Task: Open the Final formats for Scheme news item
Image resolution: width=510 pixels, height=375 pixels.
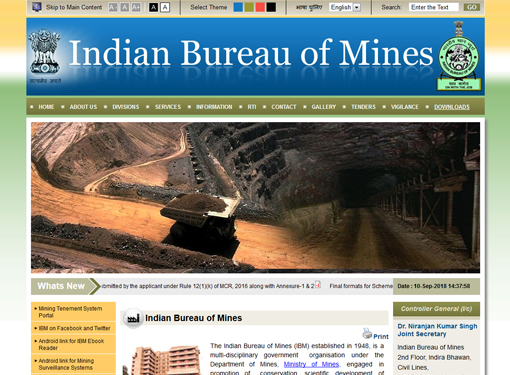Action: coord(361,286)
